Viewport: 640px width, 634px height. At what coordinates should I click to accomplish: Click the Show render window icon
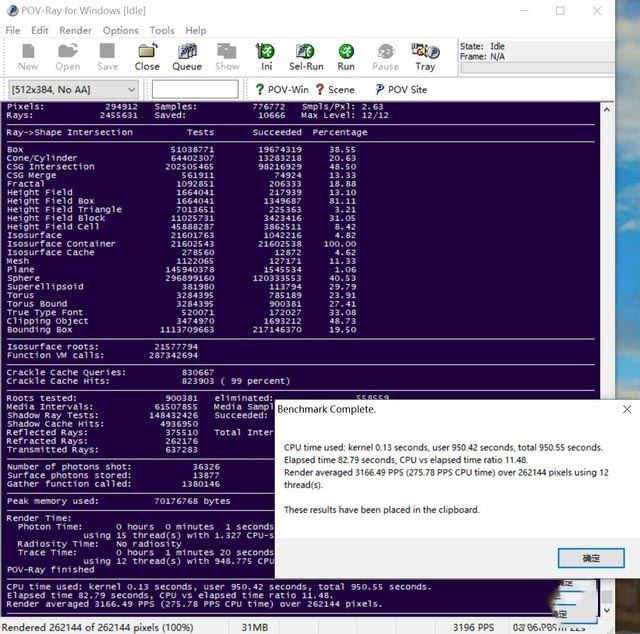227,57
